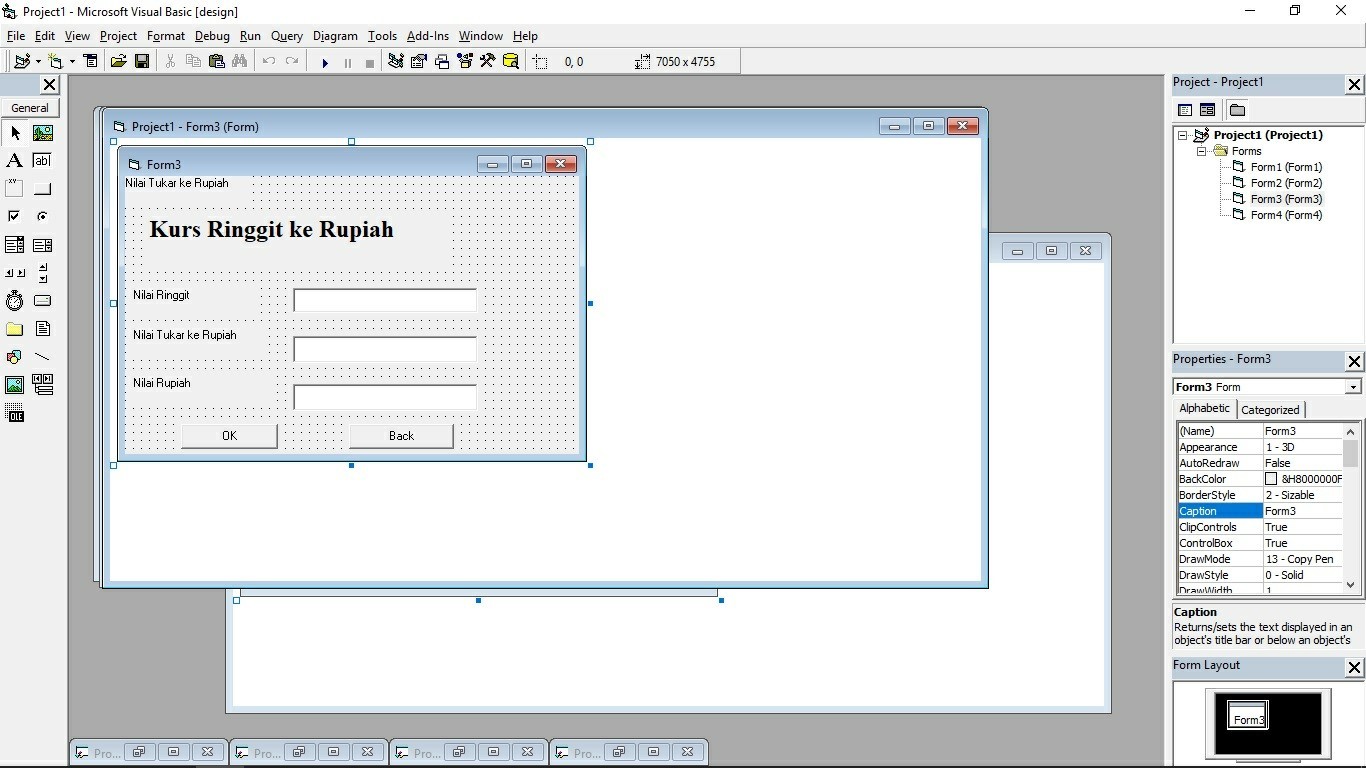1366x768 pixels.
Task: Select the TextBox tool in the toolbox
Action: coord(42,160)
